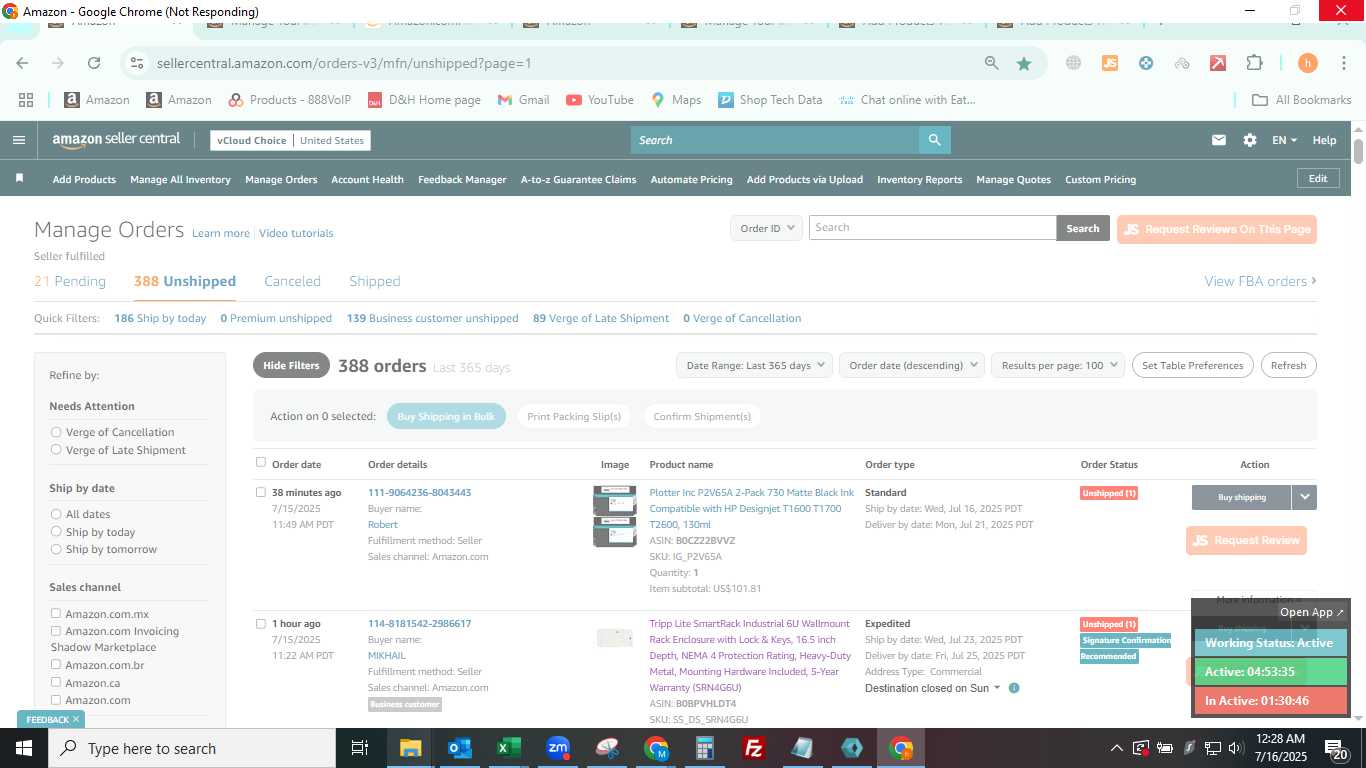Viewport: 1366px width, 768px height.
Task: Open the YouTube bookmark
Action: 600,99
